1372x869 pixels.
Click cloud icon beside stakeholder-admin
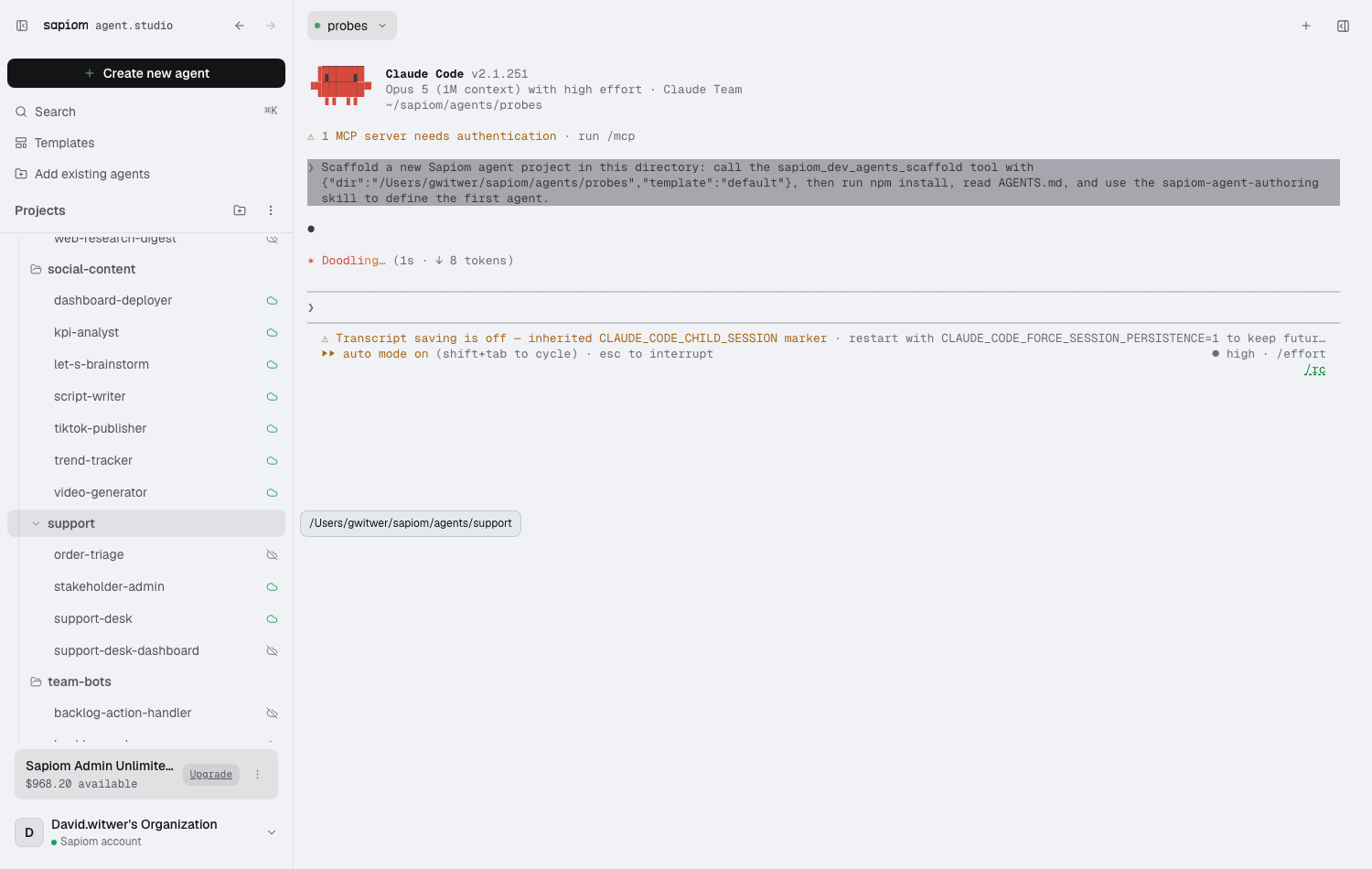(x=272, y=587)
